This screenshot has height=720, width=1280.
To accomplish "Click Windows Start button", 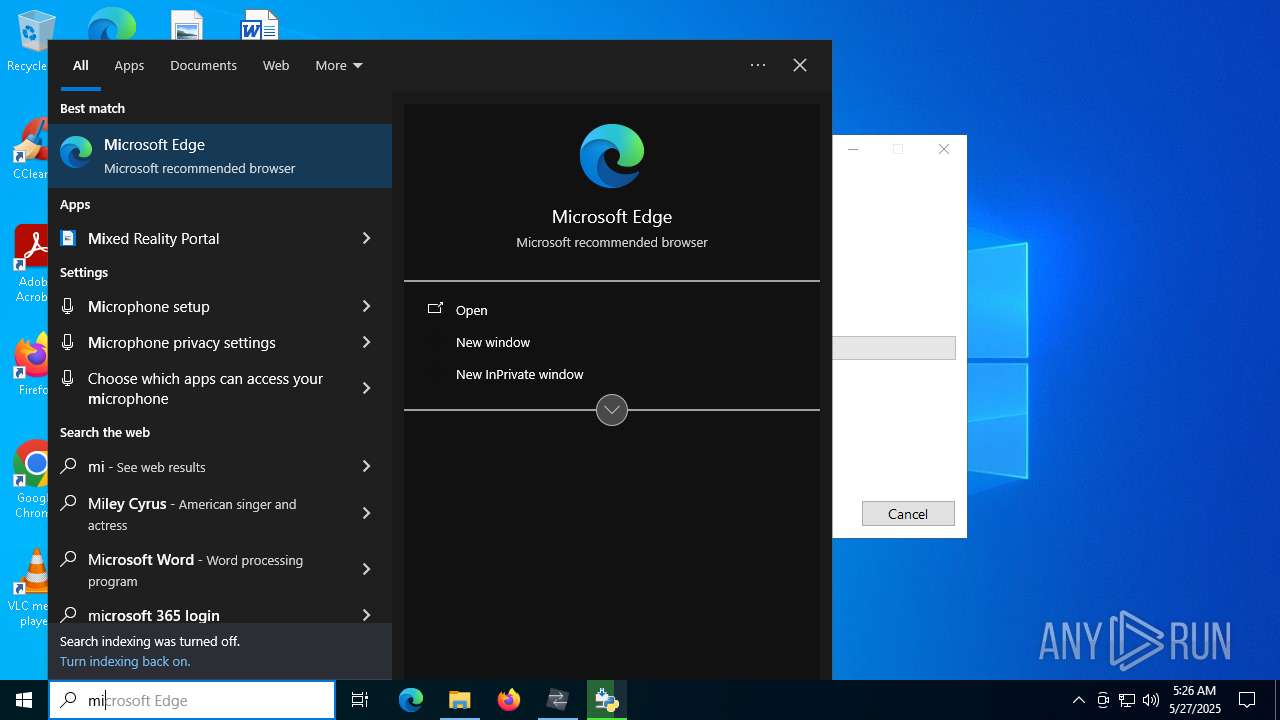I will [x=24, y=700].
